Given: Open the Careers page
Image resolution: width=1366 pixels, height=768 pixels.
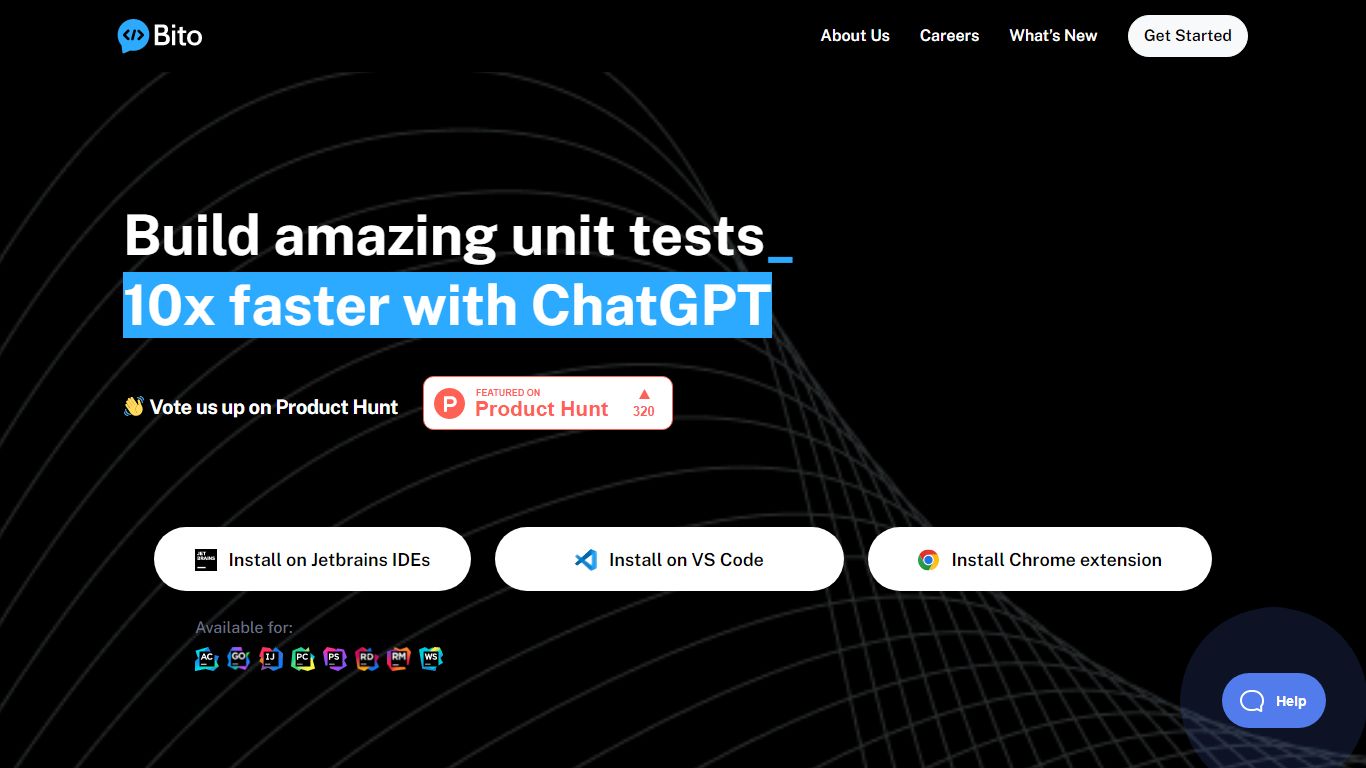Looking at the screenshot, I should tap(949, 35).
